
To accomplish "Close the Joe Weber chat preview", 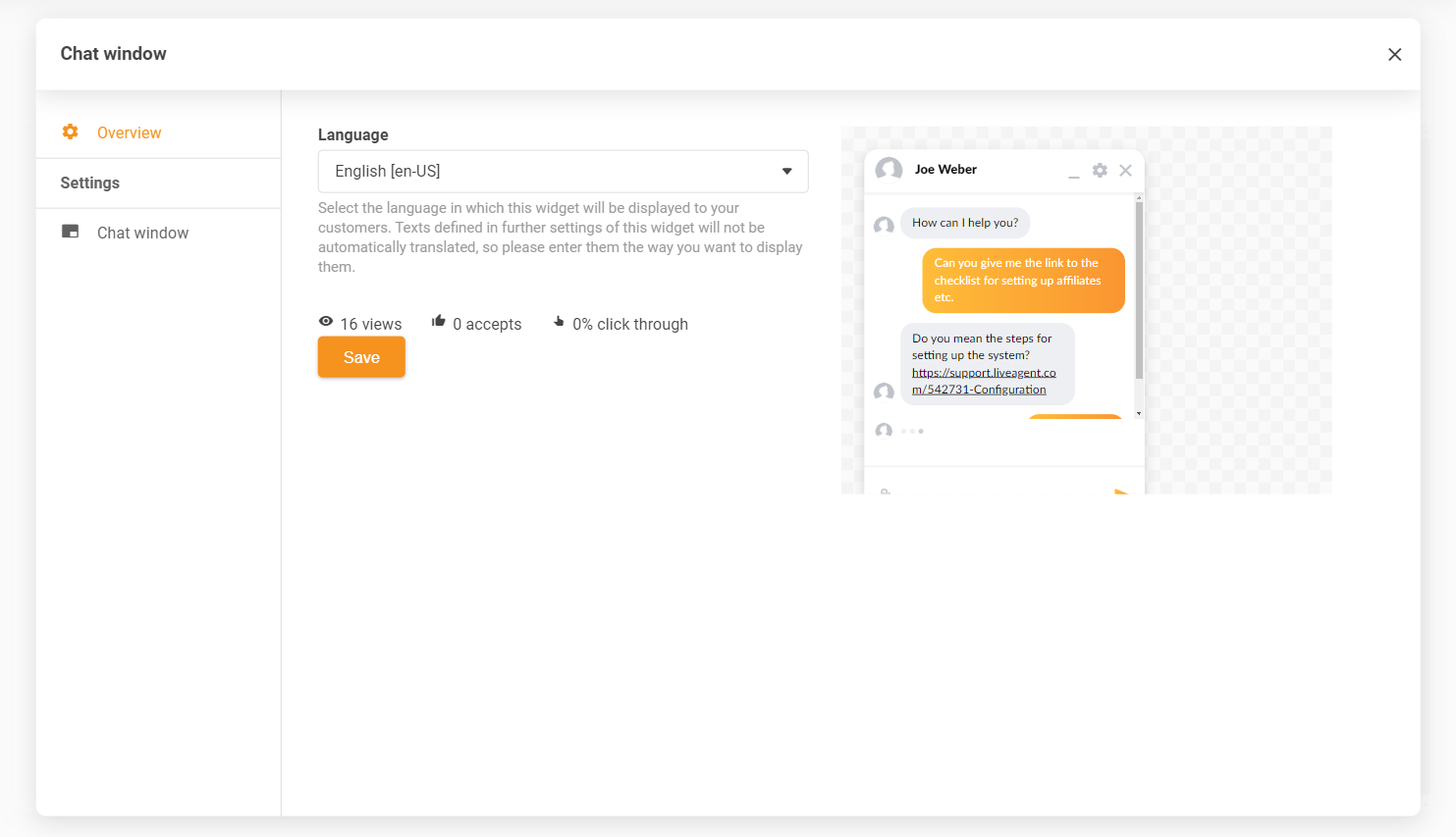I will click(x=1125, y=170).
